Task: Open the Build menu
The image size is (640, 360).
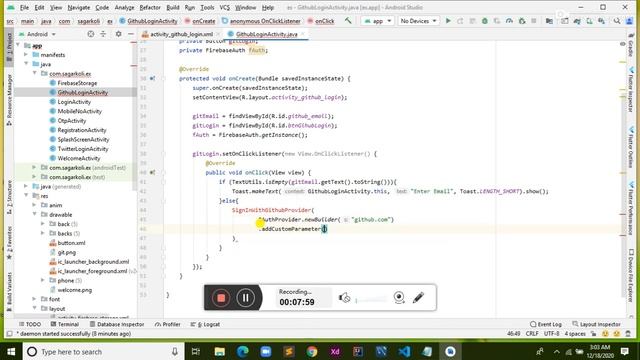Action: click(x=173, y=7)
